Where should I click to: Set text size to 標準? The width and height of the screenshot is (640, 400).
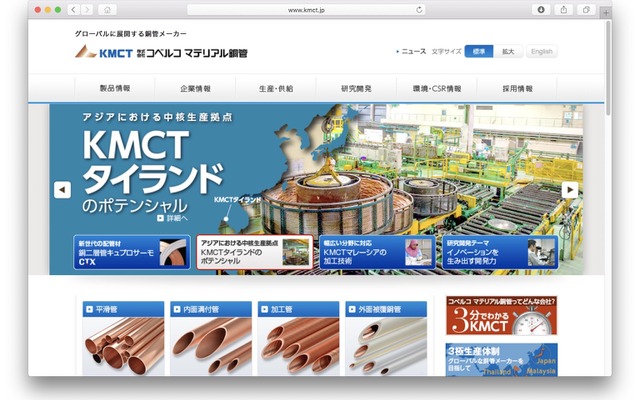point(479,51)
